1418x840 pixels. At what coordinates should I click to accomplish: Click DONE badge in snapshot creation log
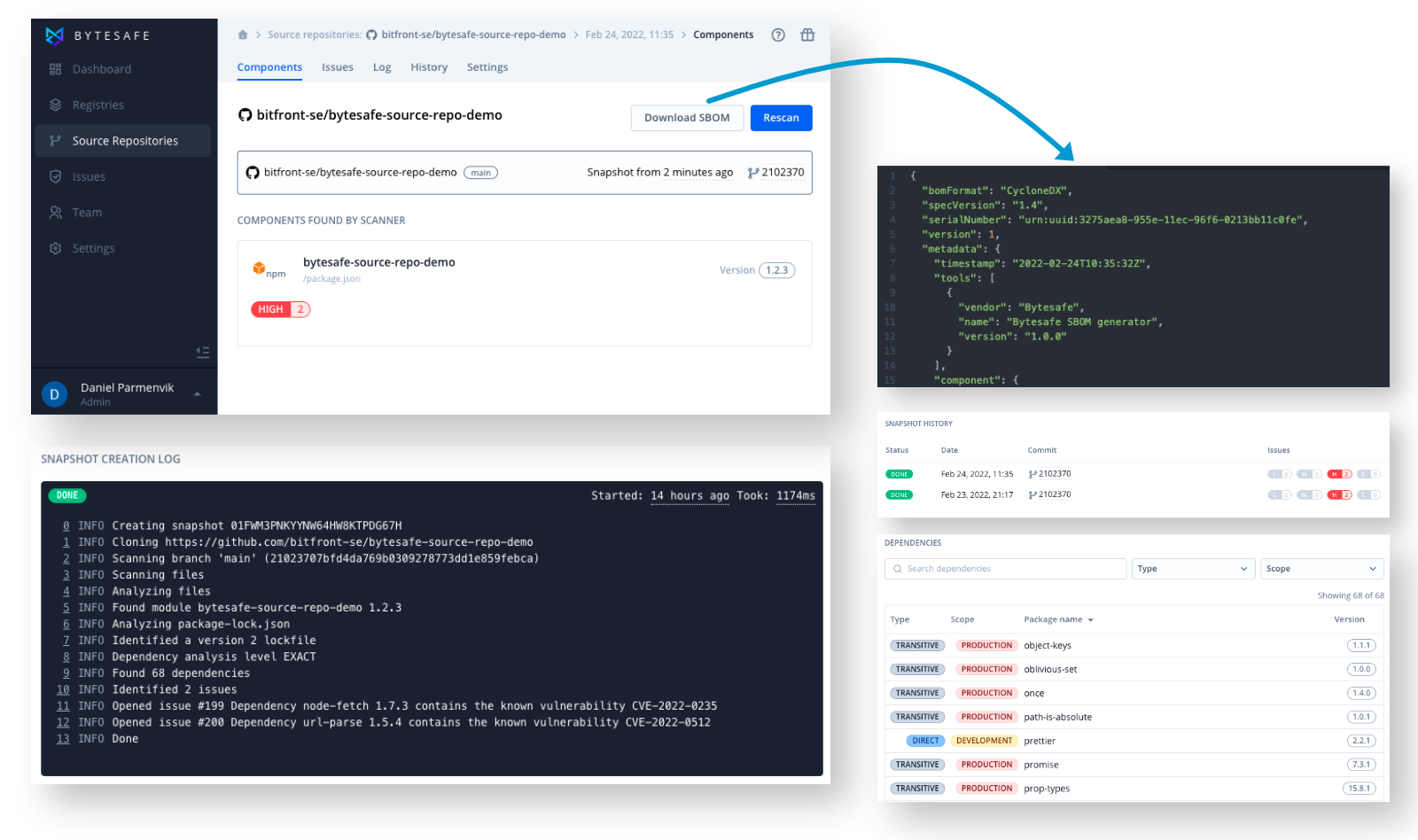tap(67, 495)
